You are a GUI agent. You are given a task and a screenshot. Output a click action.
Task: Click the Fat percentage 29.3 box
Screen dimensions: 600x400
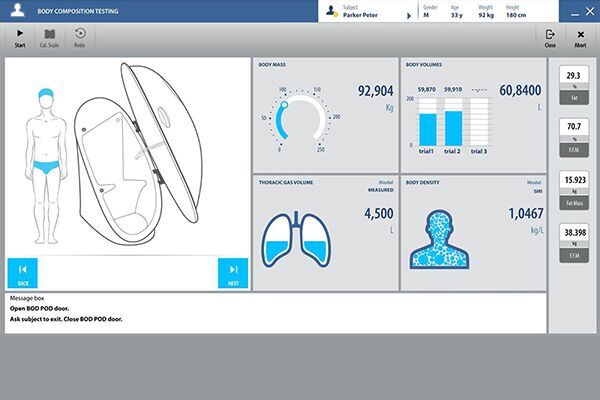pos(574,81)
